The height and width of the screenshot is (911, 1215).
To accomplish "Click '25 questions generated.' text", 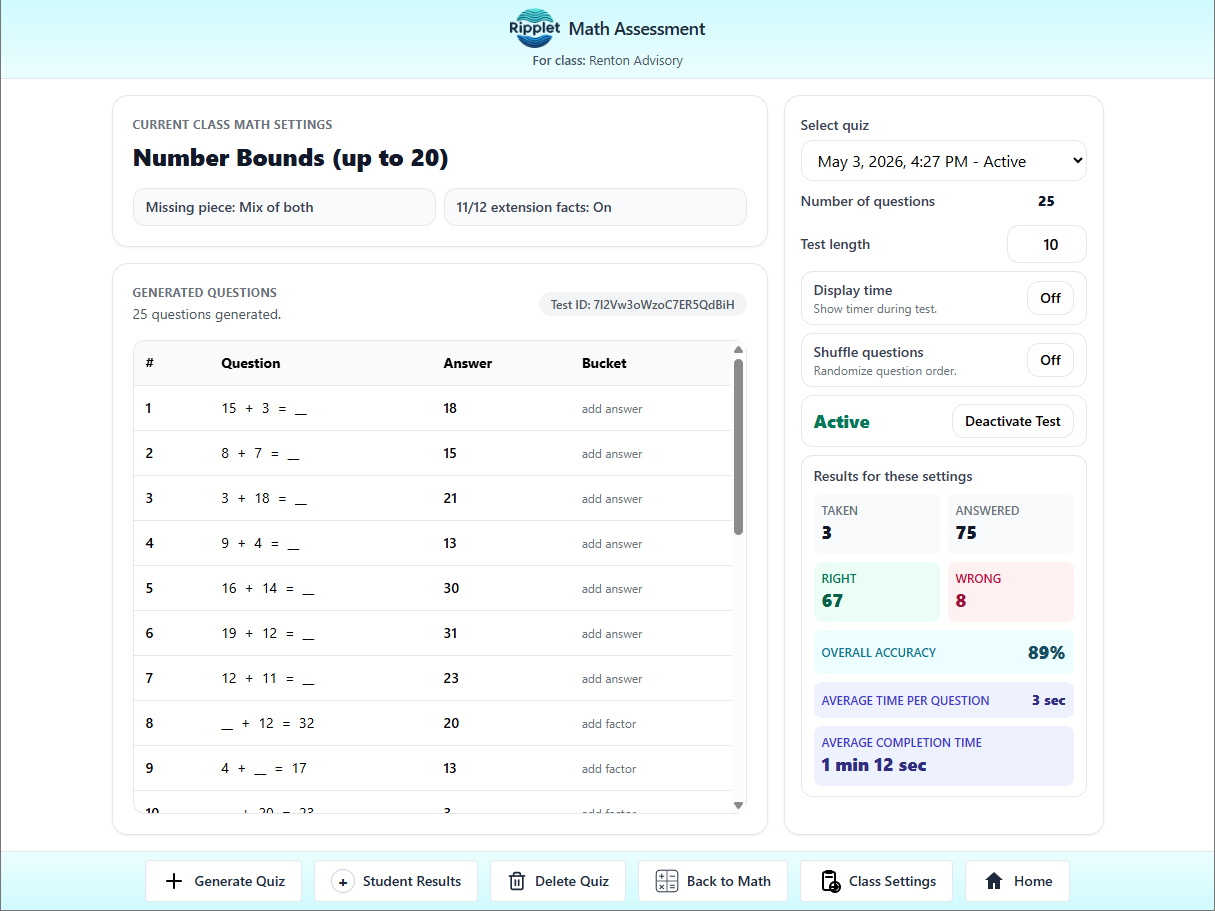I will (x=207, y=314).
